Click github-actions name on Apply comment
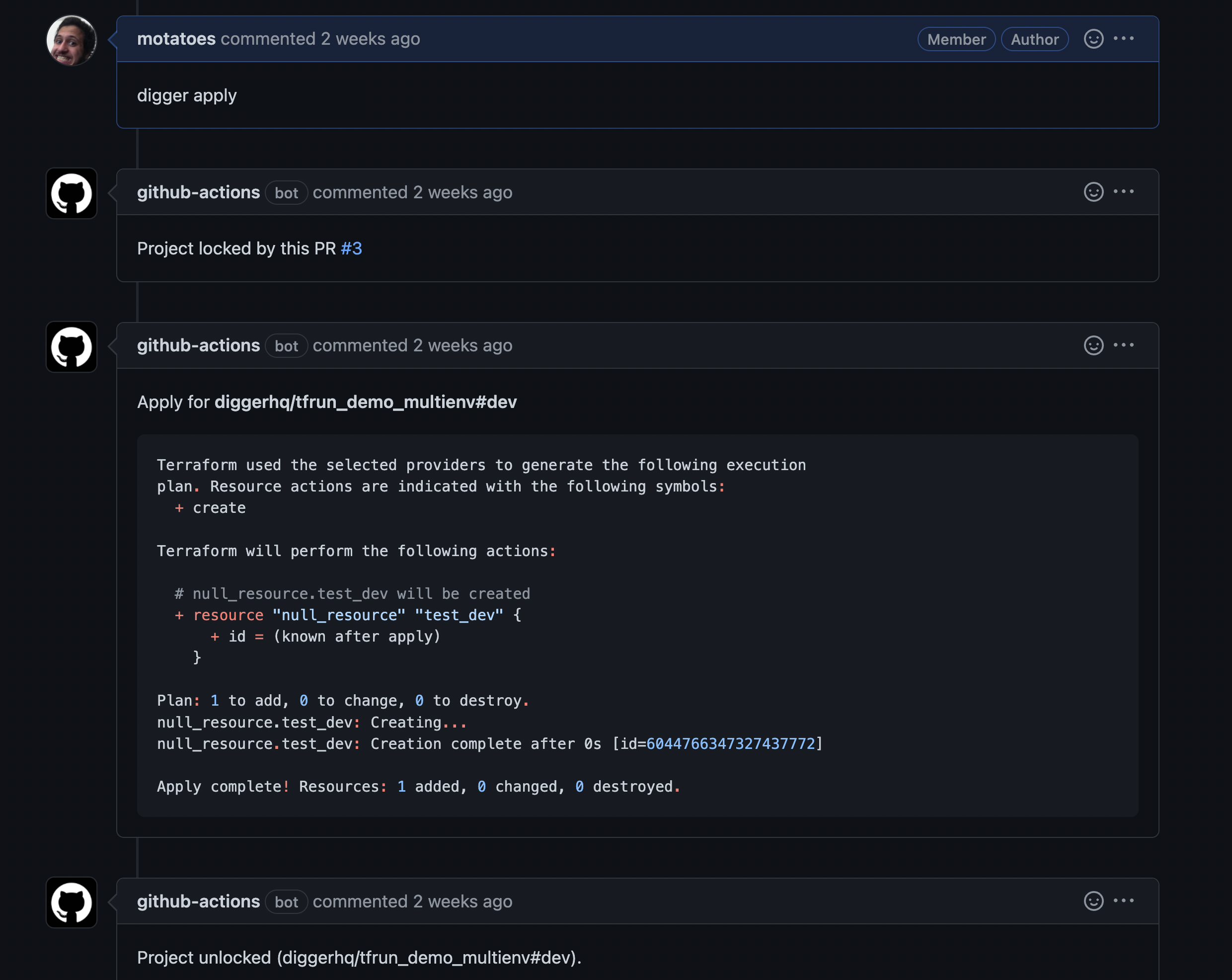The image size is (1232, 980). tap(198, 345)
